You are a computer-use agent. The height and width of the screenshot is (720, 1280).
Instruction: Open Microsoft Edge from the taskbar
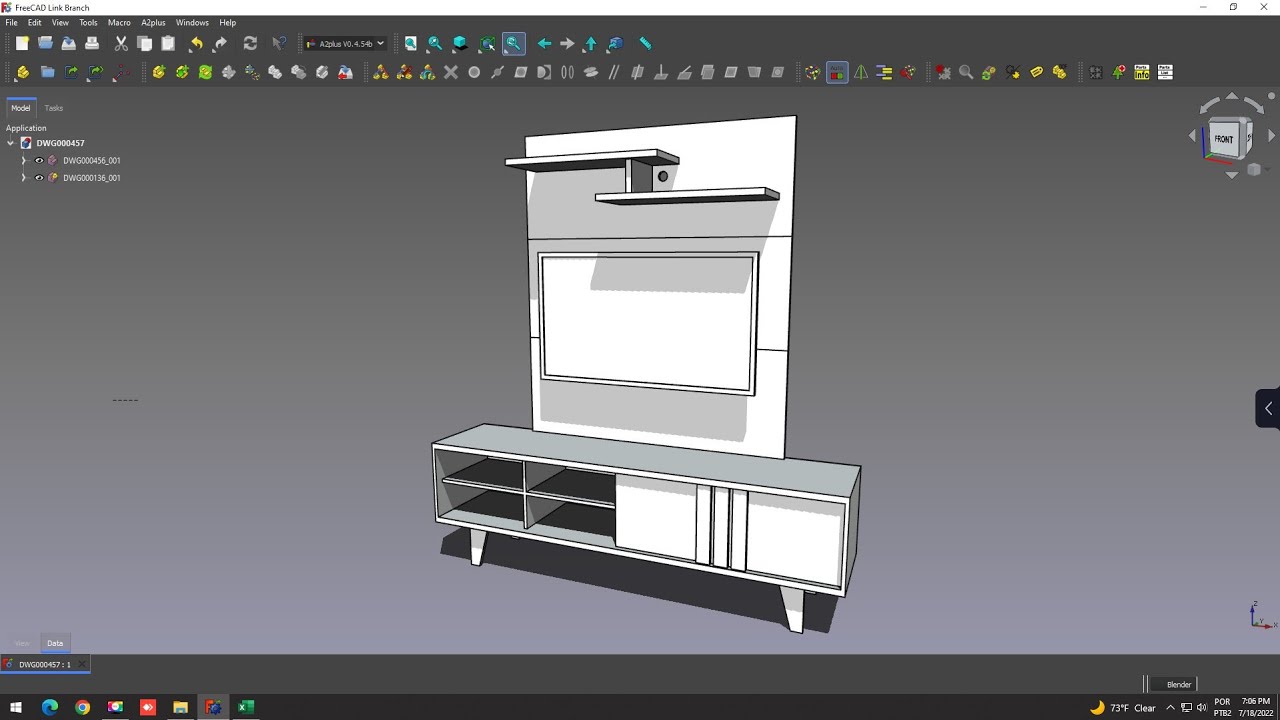tap(50, 707)
